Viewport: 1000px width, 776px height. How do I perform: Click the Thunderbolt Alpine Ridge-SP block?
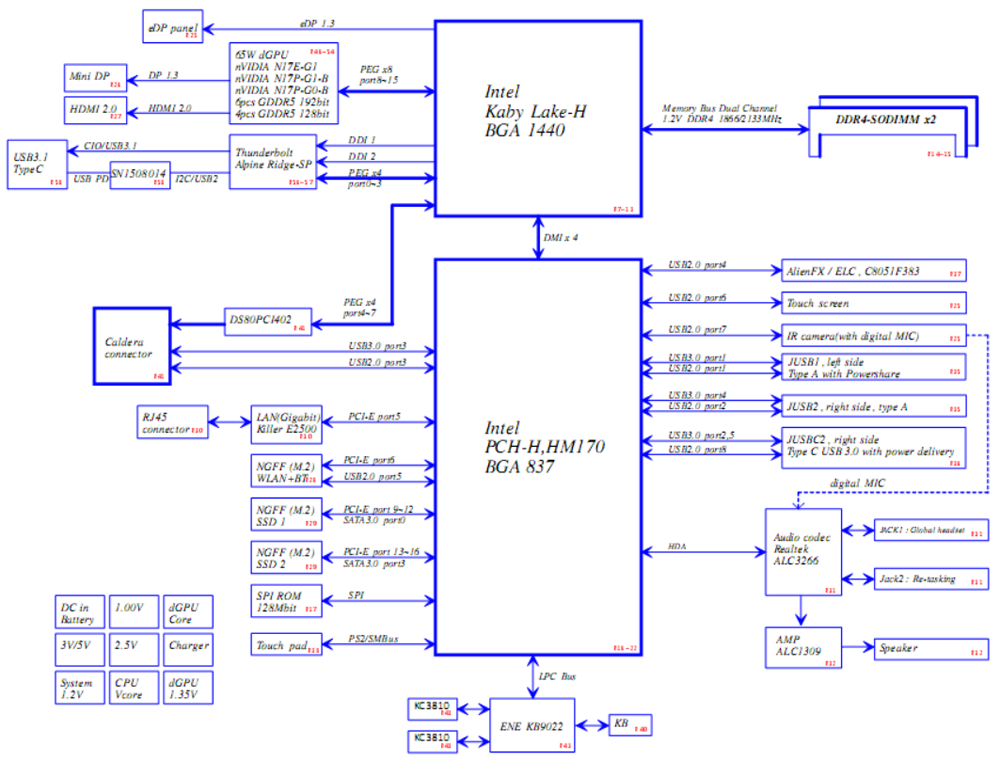coord(272,161)
